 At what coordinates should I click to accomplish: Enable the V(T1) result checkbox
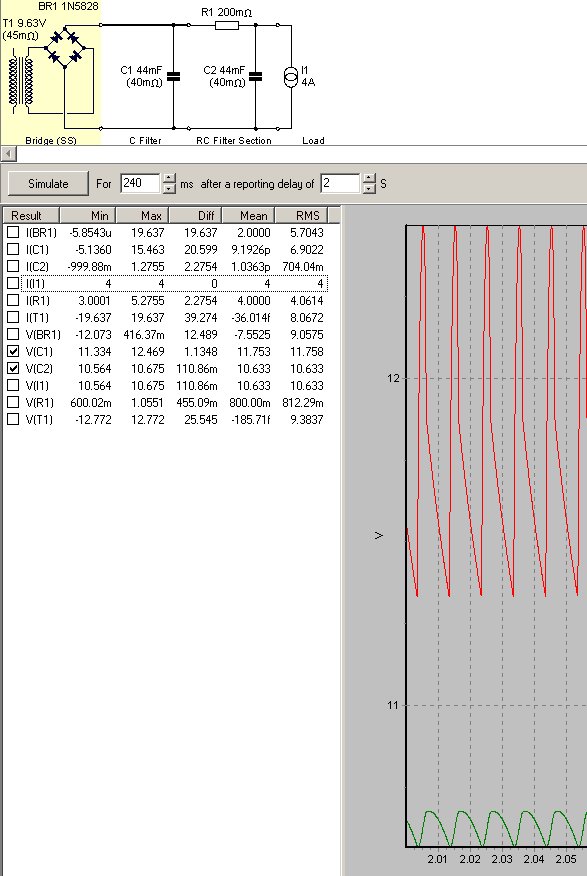(13, 419)
